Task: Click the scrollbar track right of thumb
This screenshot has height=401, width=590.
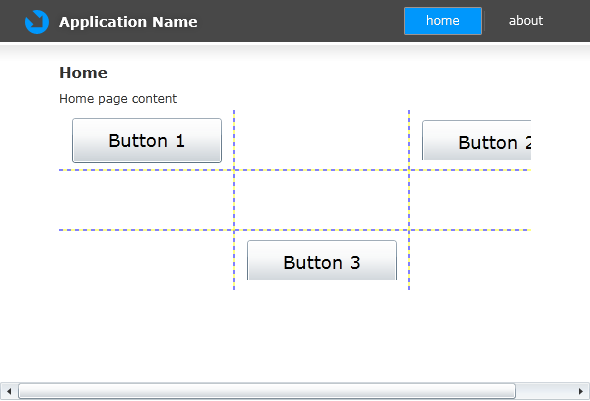Action: tap(544, 391)
